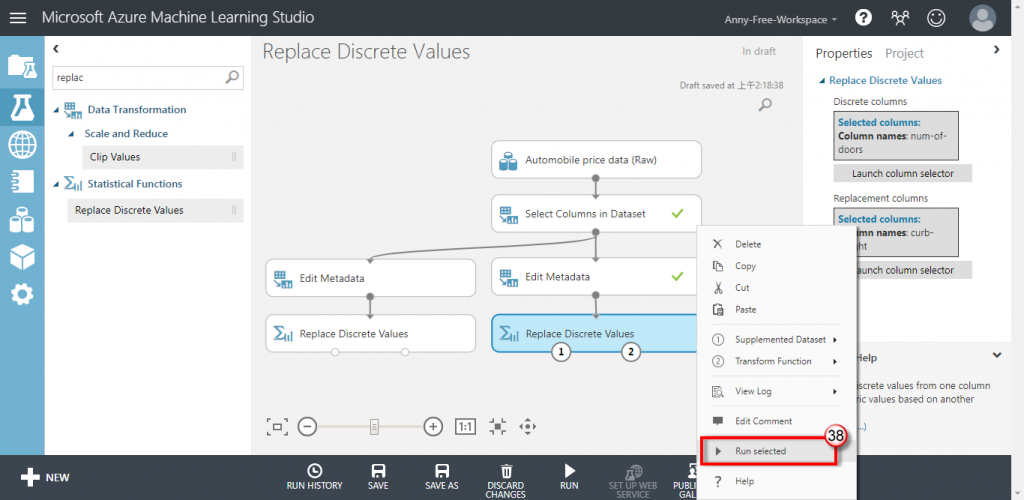The height and width of the screenshot is (500, 1024).
Task: Click output port 2 of selected module
Action: [x=630, y=352]
